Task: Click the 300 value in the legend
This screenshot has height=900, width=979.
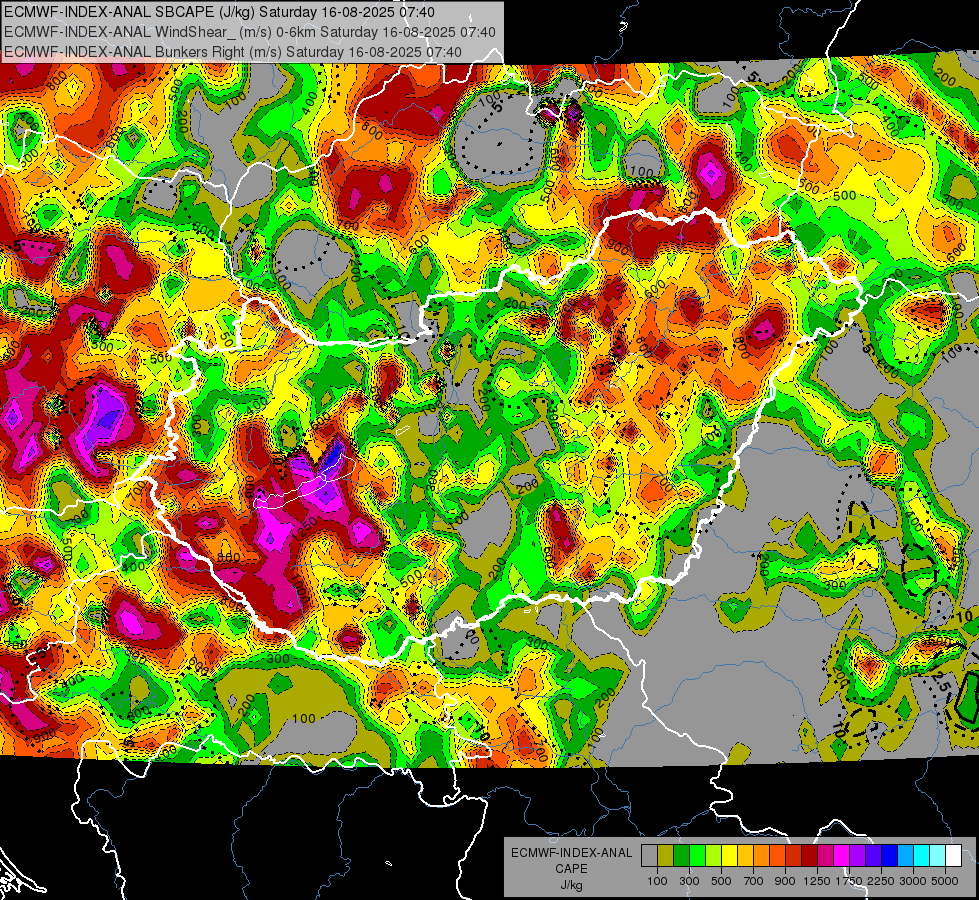Action: pyautogui.click(x=689, y=881)
